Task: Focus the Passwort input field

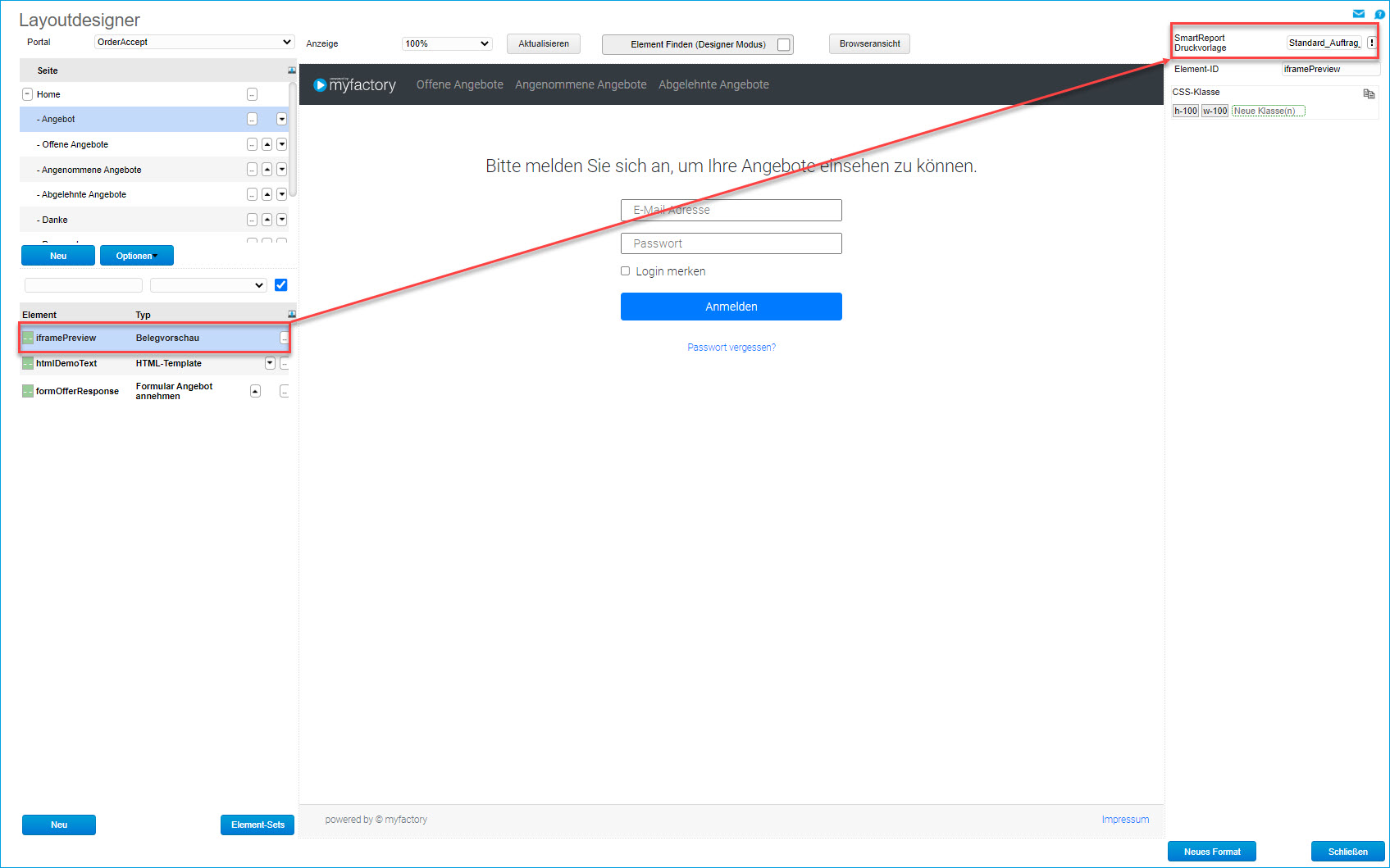Action: coord(731,243)
